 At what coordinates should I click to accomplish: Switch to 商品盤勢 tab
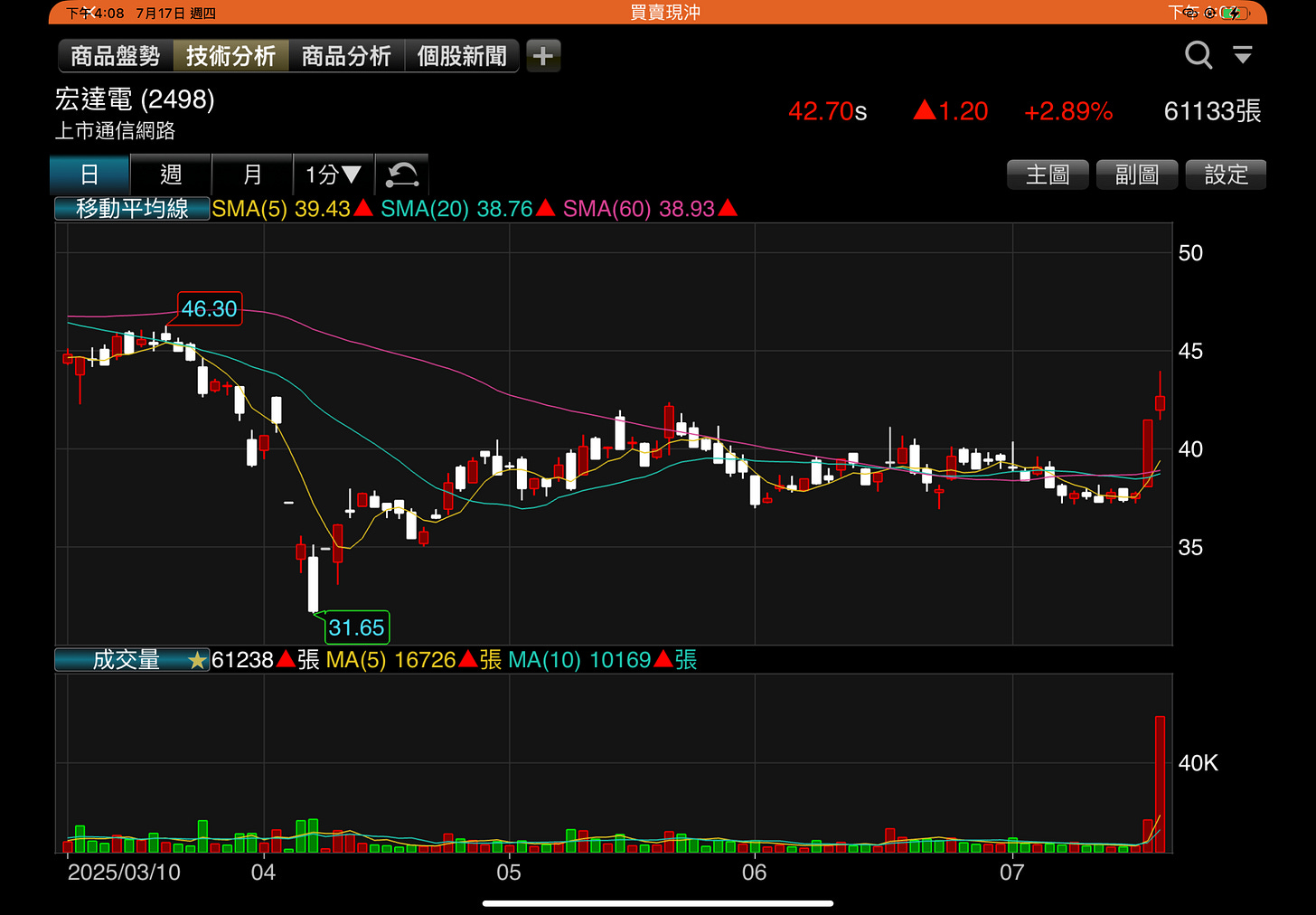coord(116,56)
